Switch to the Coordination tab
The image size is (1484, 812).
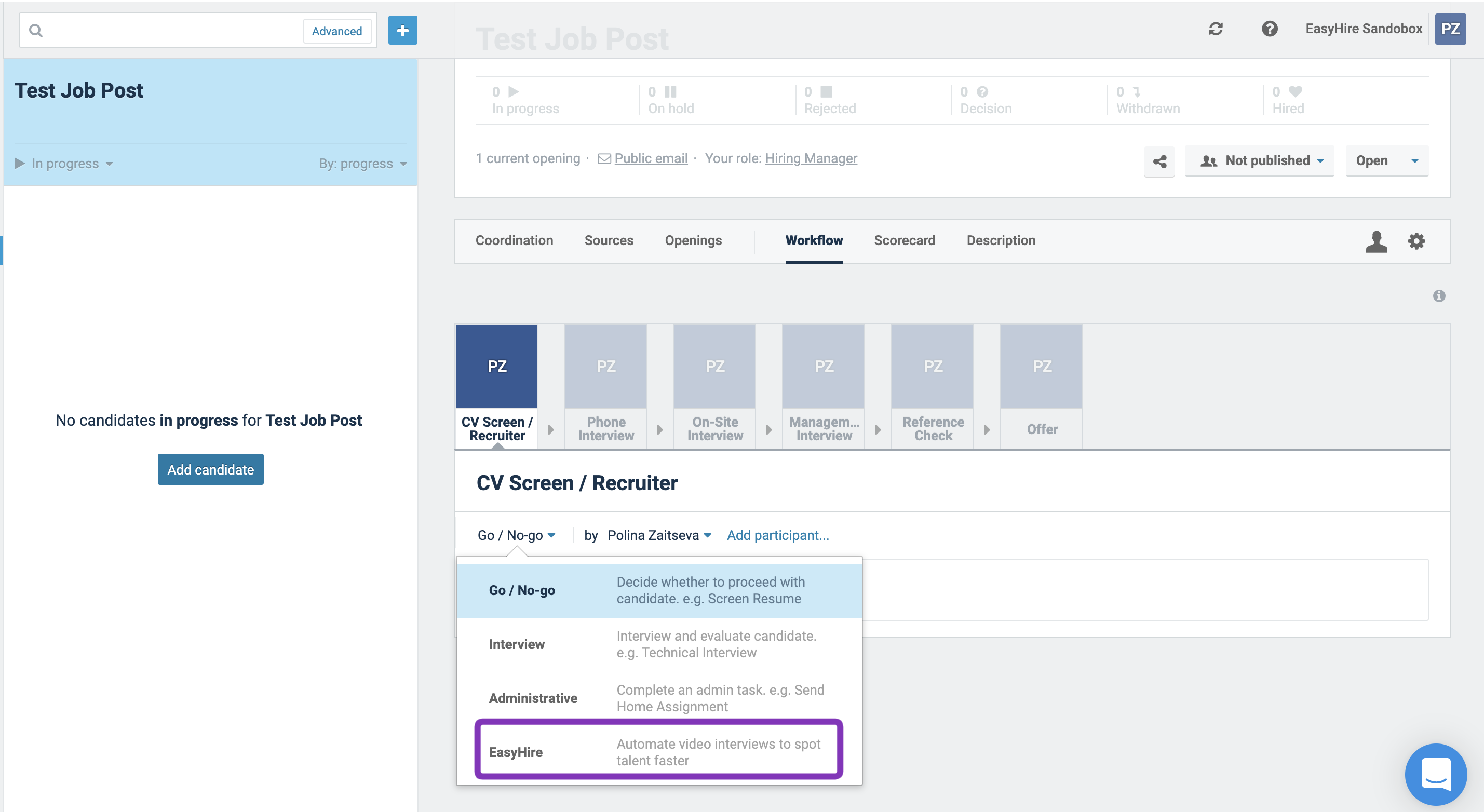(x=514, y=240)
